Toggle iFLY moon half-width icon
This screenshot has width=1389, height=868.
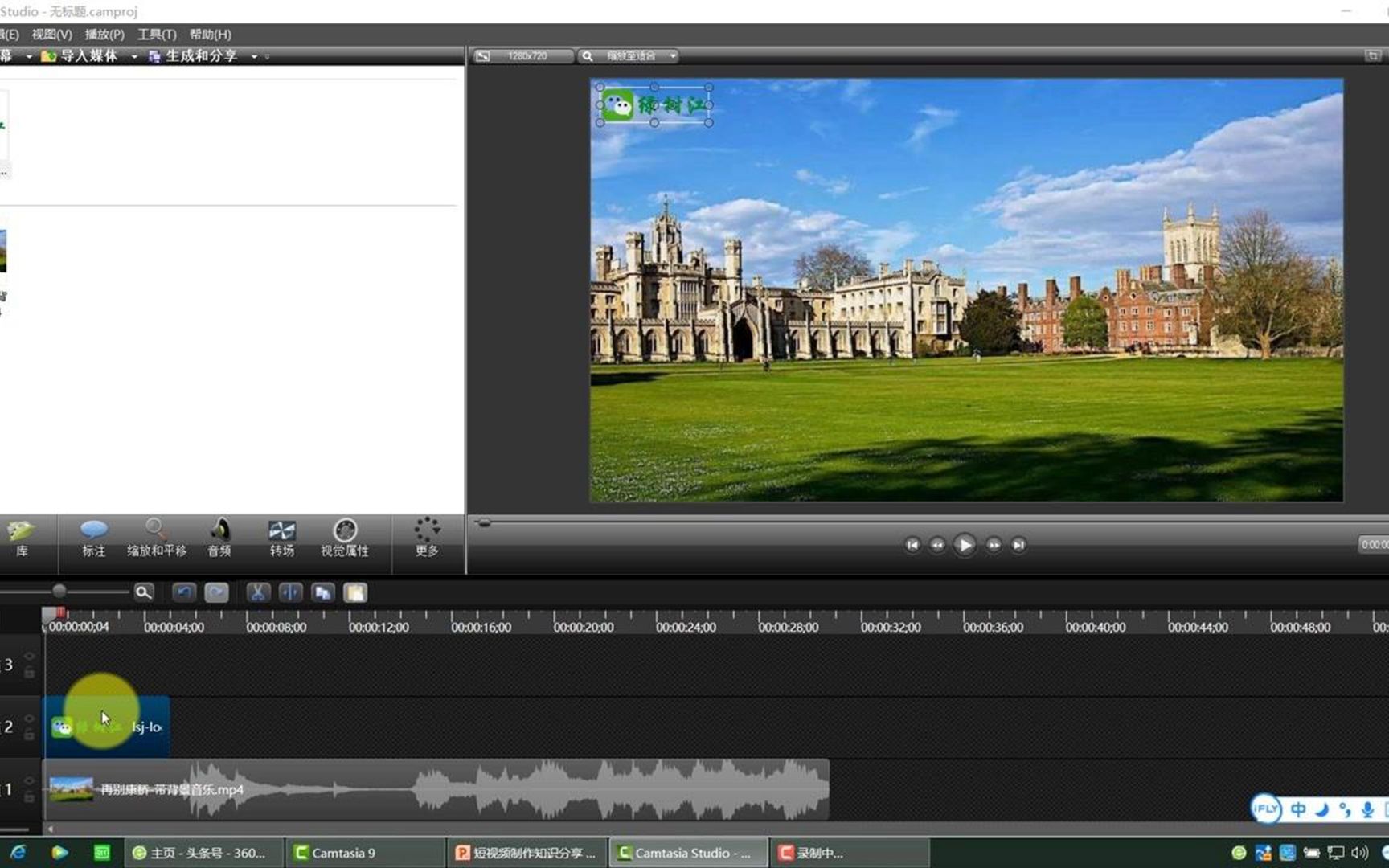1321,809
